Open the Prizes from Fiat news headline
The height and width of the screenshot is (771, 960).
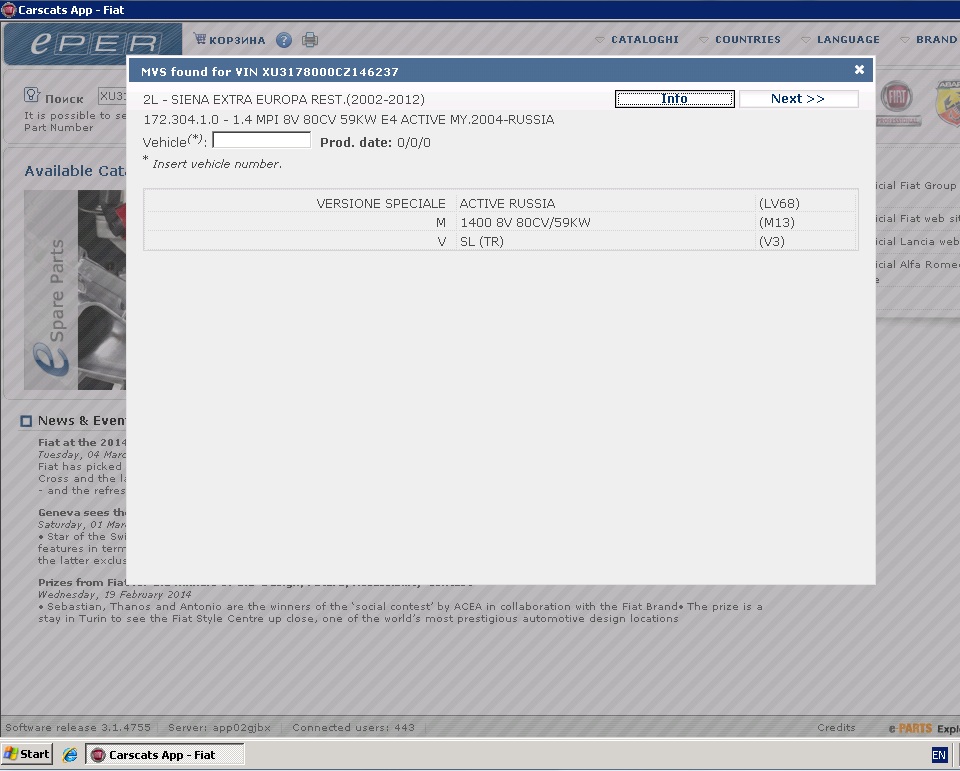pos(83,582)
